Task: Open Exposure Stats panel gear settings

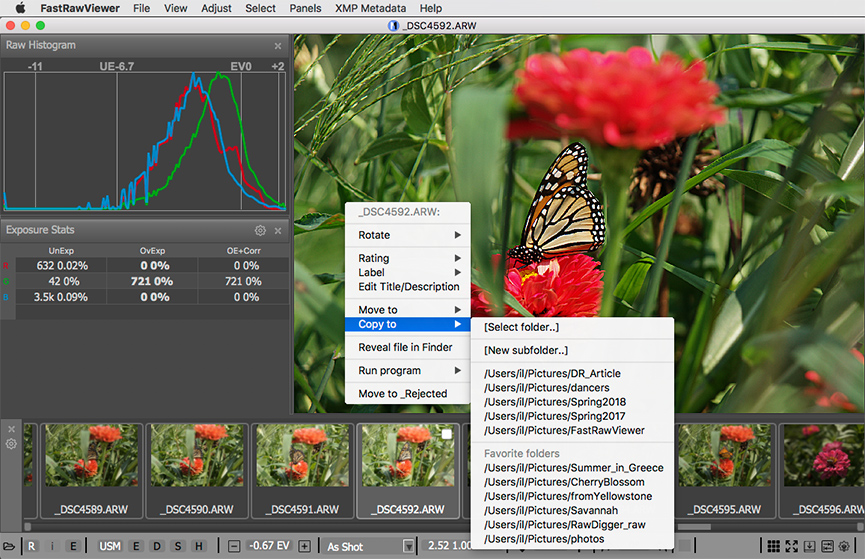Action: [x=260, y=230]
